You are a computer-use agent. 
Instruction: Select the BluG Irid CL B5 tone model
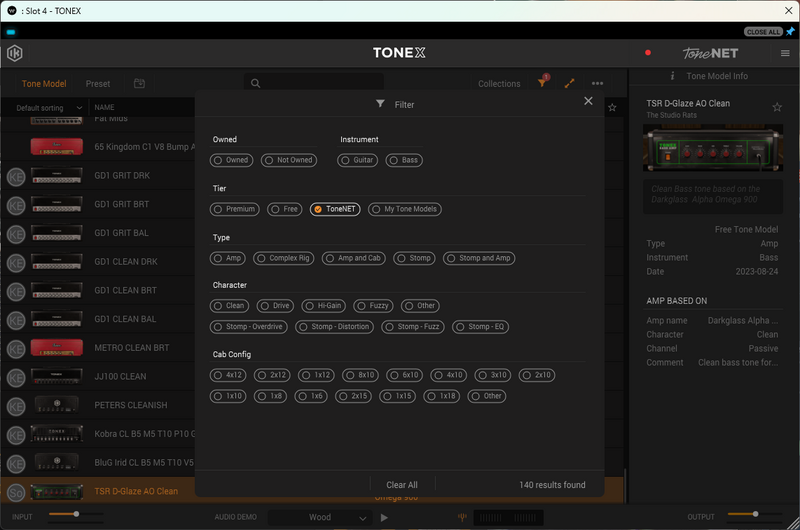click(x=144, y=463)
